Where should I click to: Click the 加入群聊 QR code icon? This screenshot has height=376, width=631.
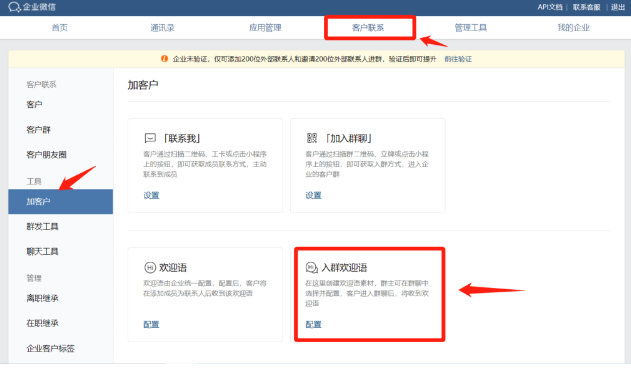point(312,138)
